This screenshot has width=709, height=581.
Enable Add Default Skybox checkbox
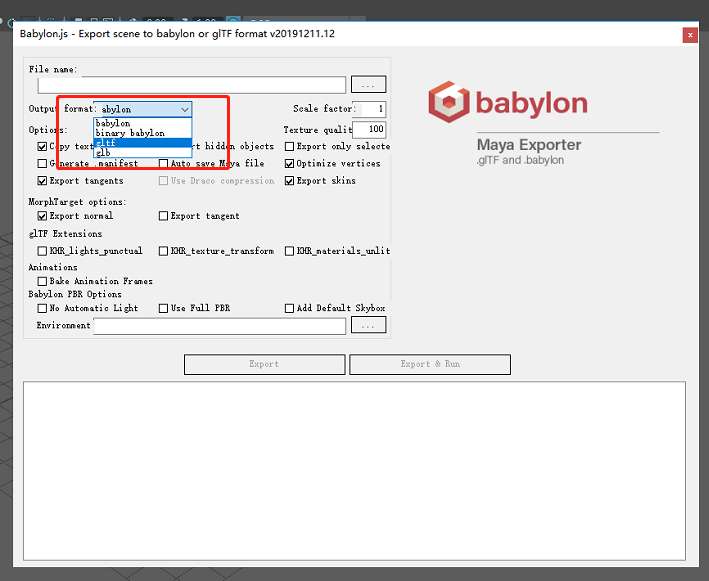pyautogui.click(x=289, y=308)
